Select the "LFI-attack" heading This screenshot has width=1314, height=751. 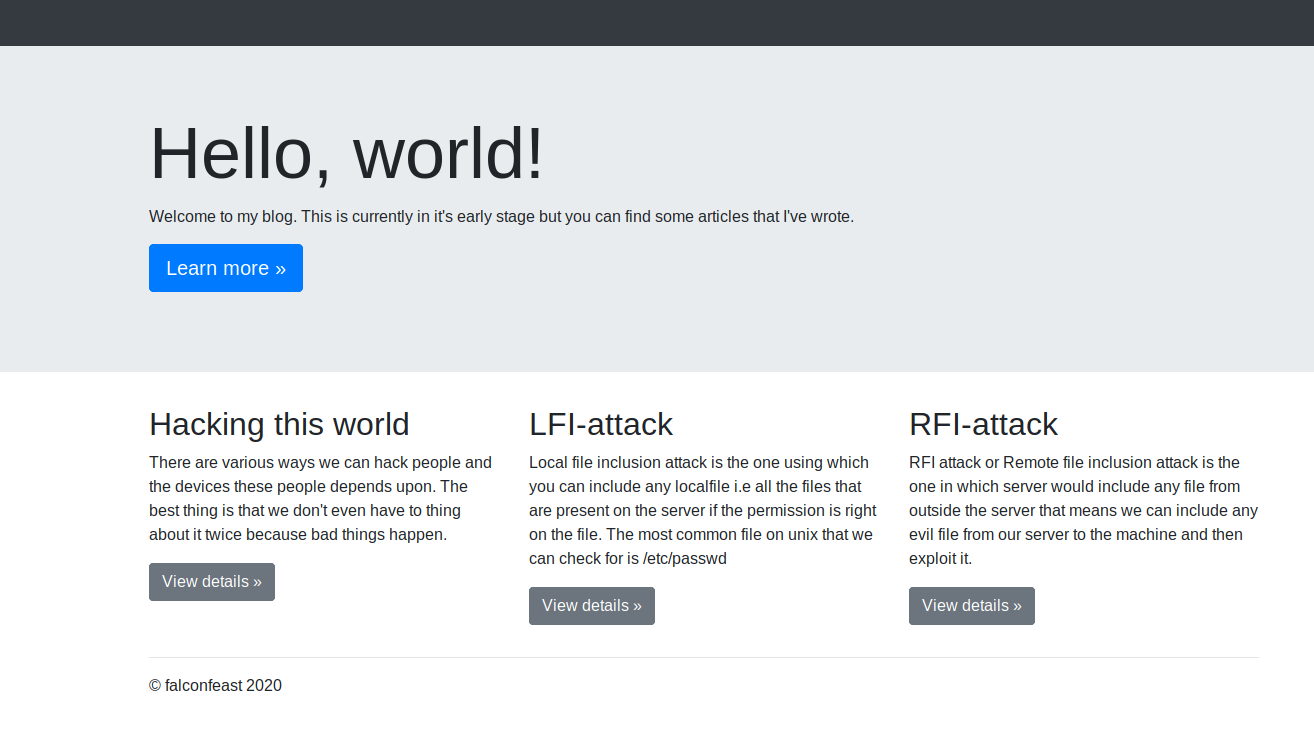[601, 424]
